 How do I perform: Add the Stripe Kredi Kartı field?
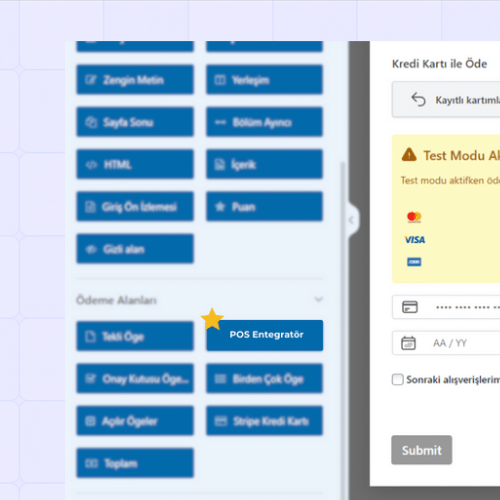(264, 421)
